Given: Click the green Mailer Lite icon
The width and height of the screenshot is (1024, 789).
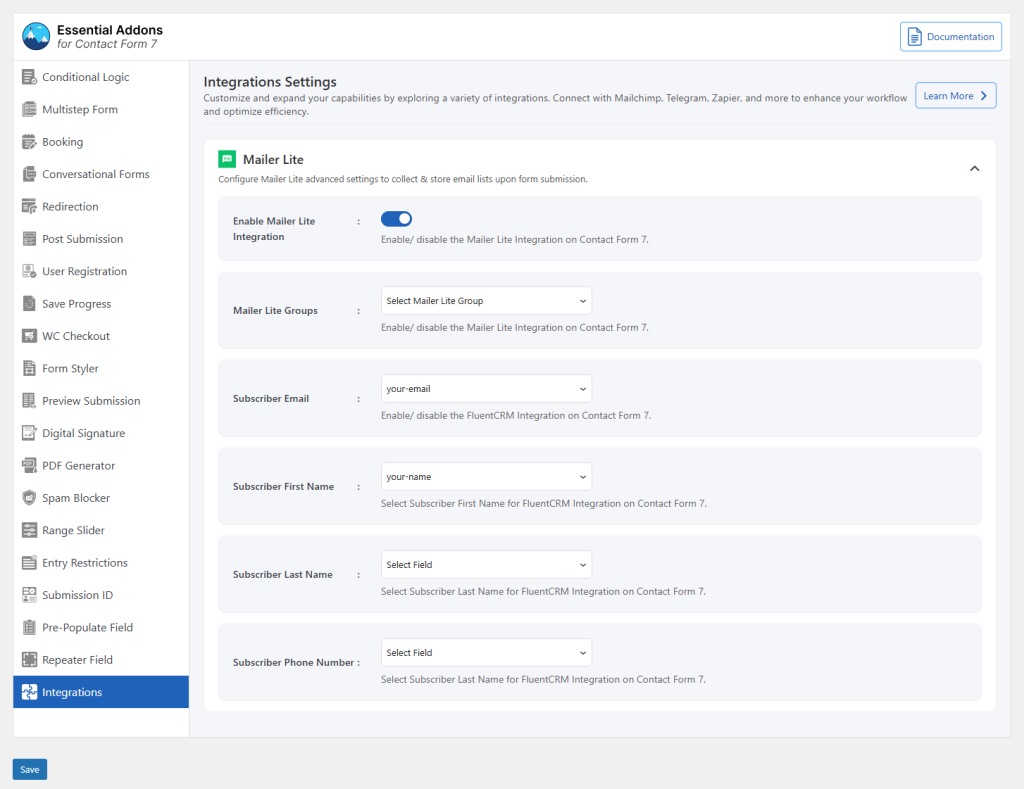Looking at the screenshot, I should tap(227, 159).
